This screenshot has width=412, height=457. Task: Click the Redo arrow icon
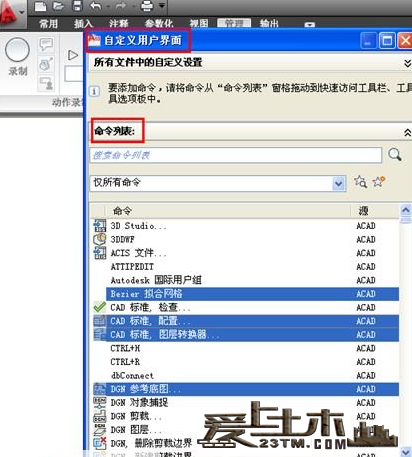point(121,6)
